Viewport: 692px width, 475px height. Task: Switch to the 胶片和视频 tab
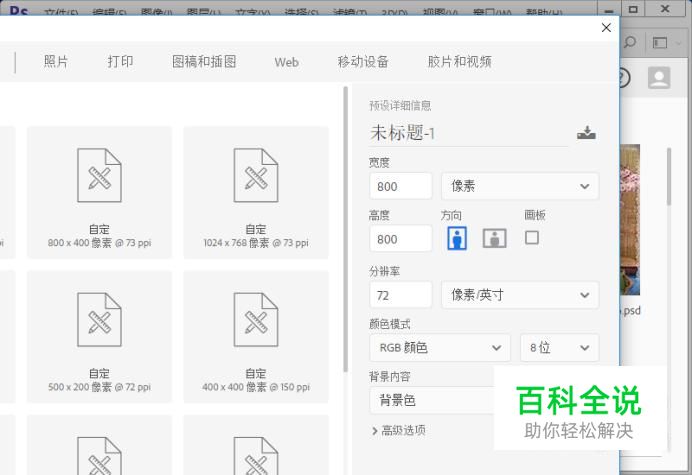459,62
